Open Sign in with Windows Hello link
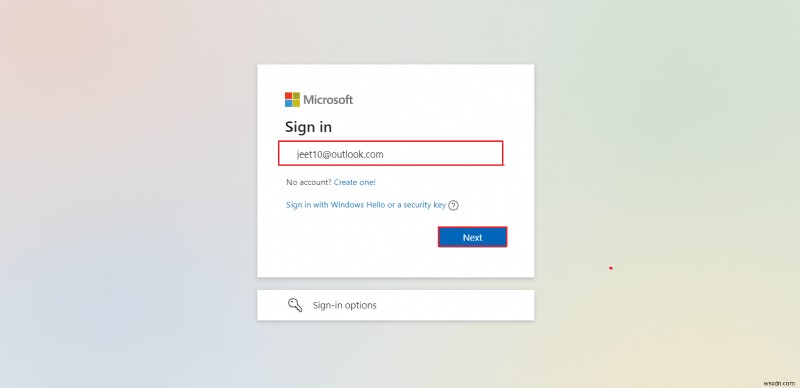This screenshot has height=388, width=800. pos(366,205)
